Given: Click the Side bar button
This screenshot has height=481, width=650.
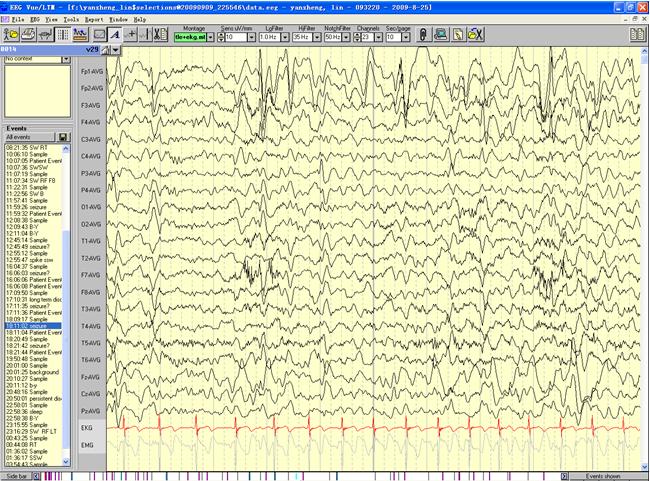Looking at the screenshot, I should pos(17,476).
